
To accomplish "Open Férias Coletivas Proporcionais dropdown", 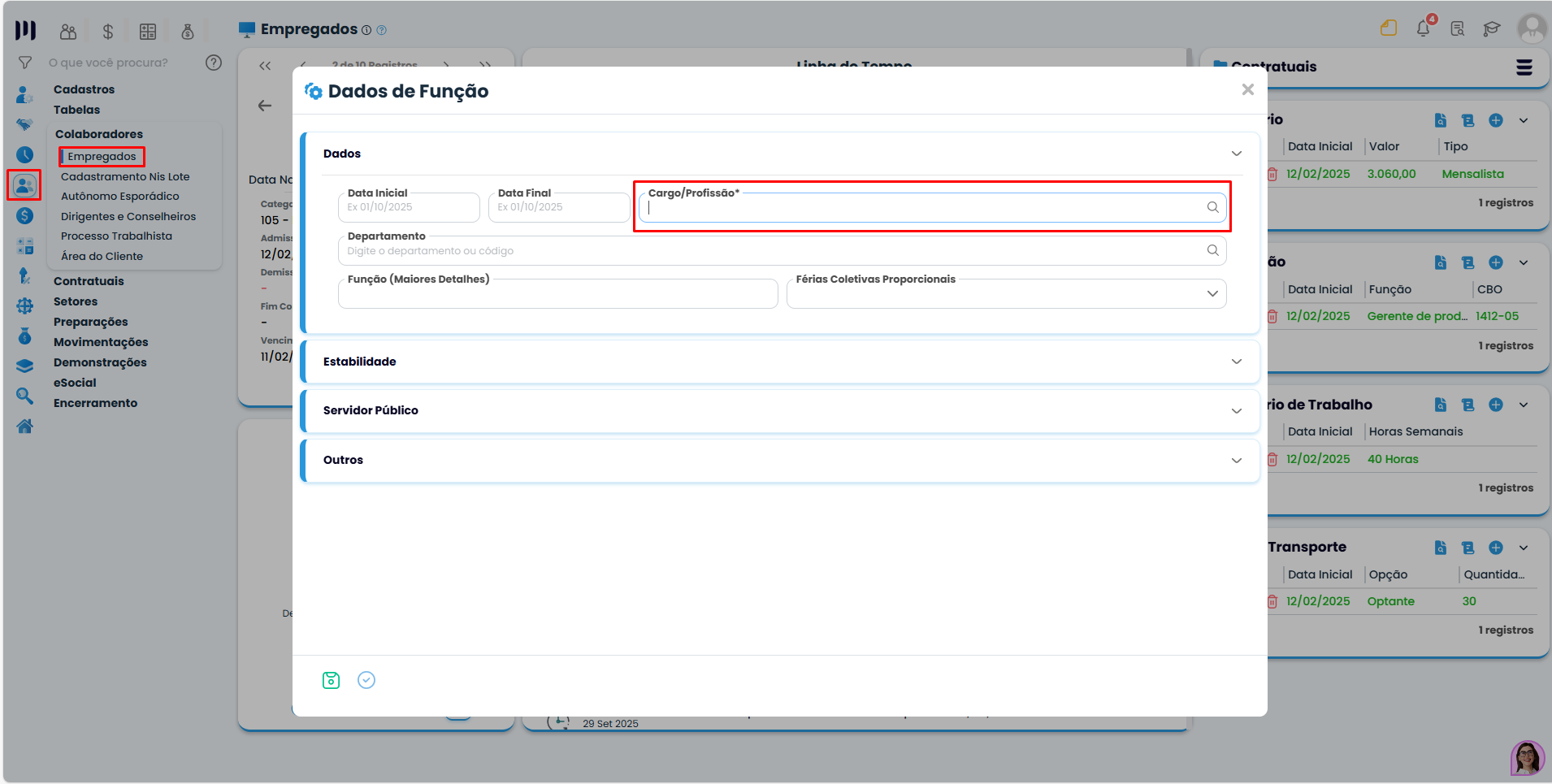I will point(1007,293).
